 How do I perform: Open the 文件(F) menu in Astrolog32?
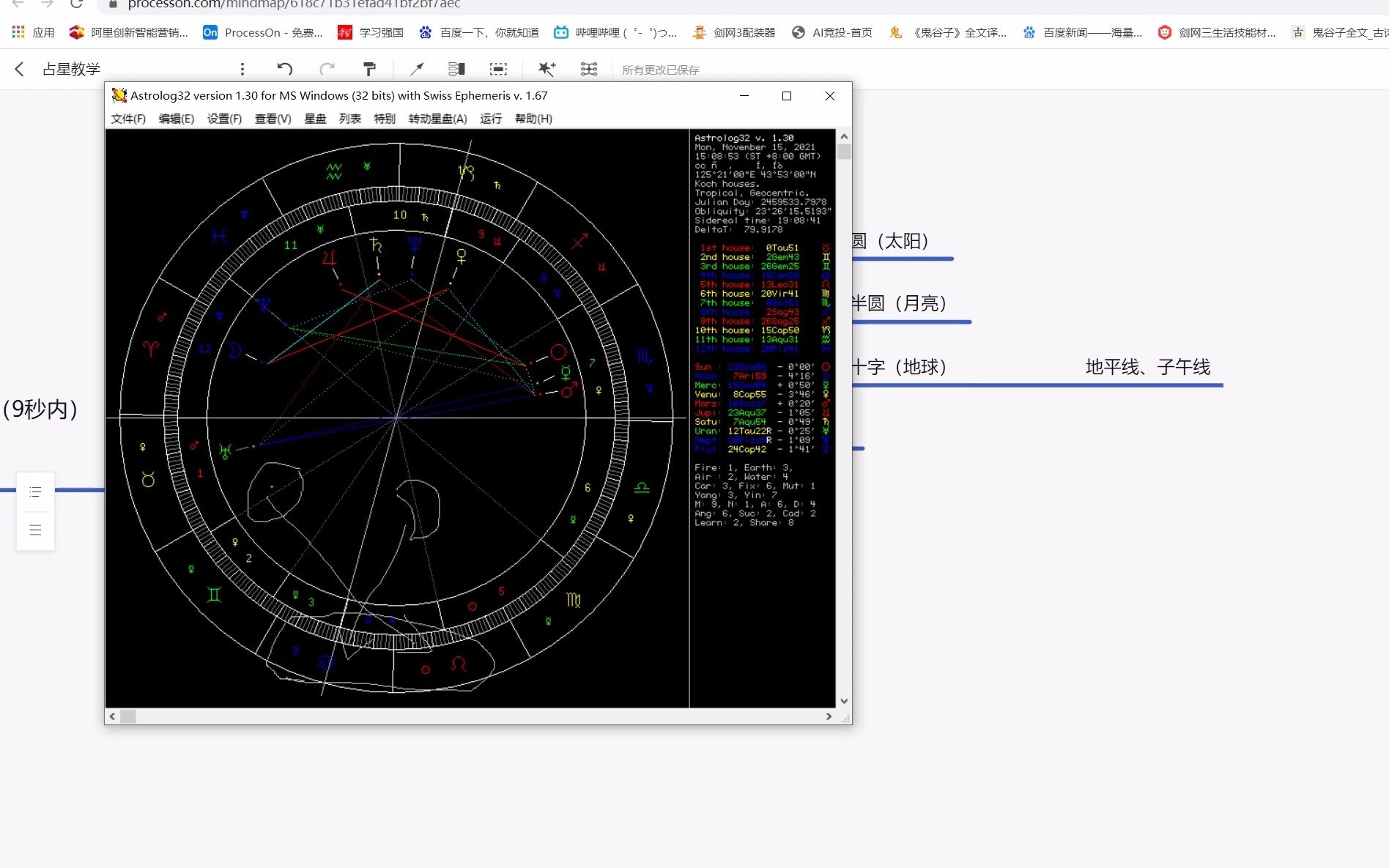pyautogui.click(x=128, y=119)
